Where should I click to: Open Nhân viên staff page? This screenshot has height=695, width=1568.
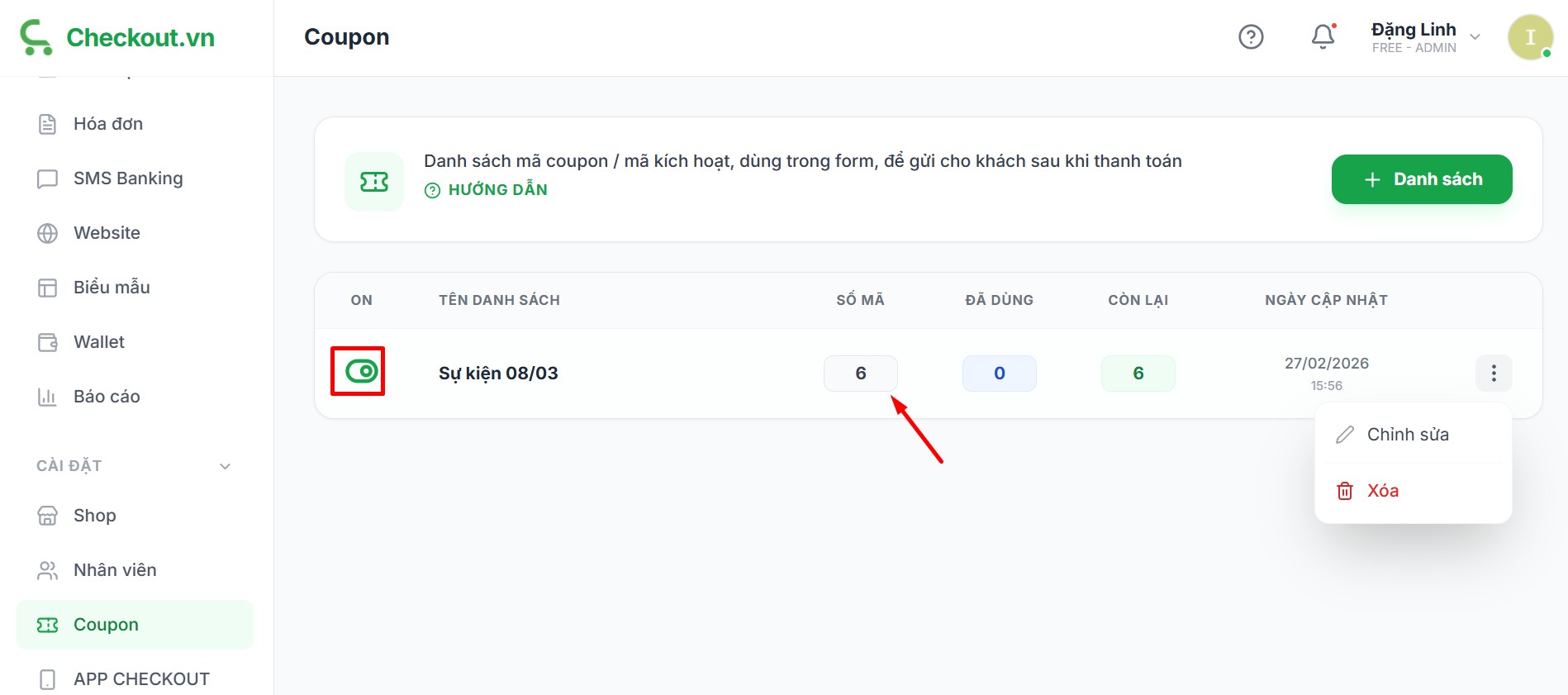coord(114,570)
